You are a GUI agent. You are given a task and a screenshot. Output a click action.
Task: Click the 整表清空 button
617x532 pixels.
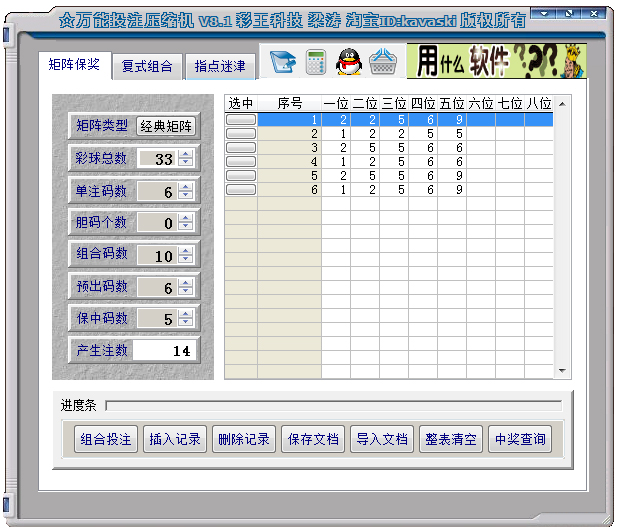[451, 439]
